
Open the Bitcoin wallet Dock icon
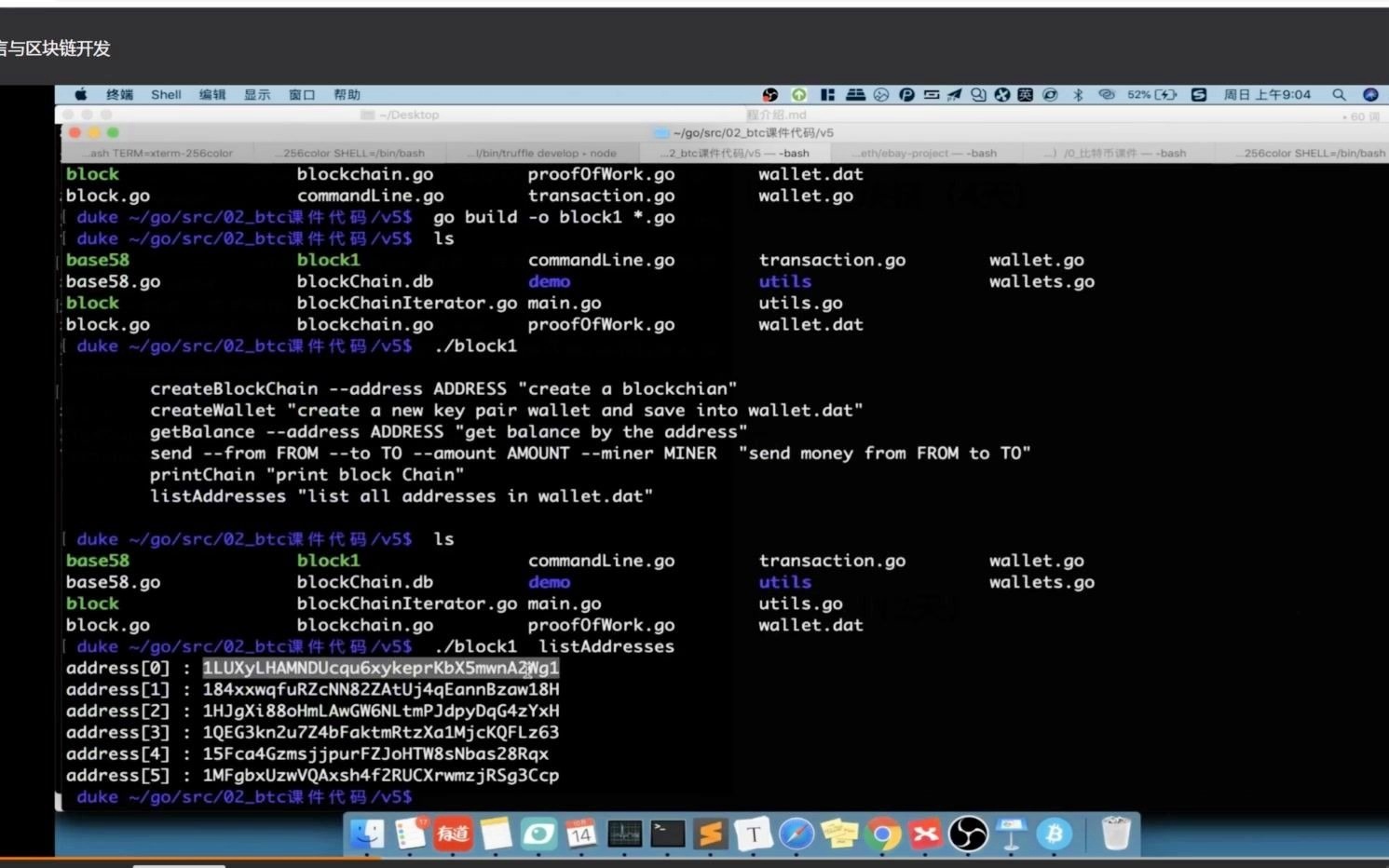(1054, 834)
